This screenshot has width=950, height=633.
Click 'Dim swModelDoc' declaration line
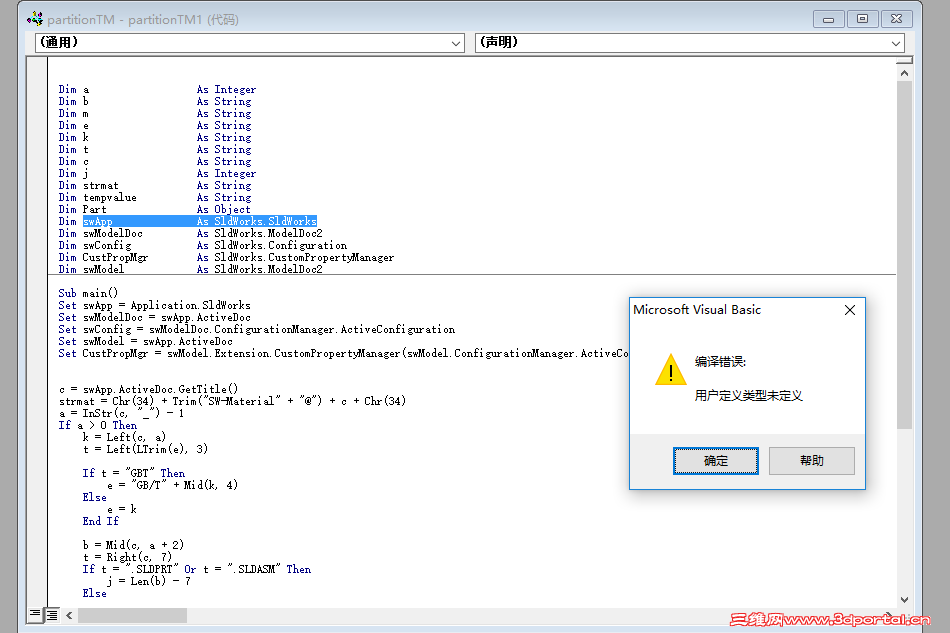[190, 234]
